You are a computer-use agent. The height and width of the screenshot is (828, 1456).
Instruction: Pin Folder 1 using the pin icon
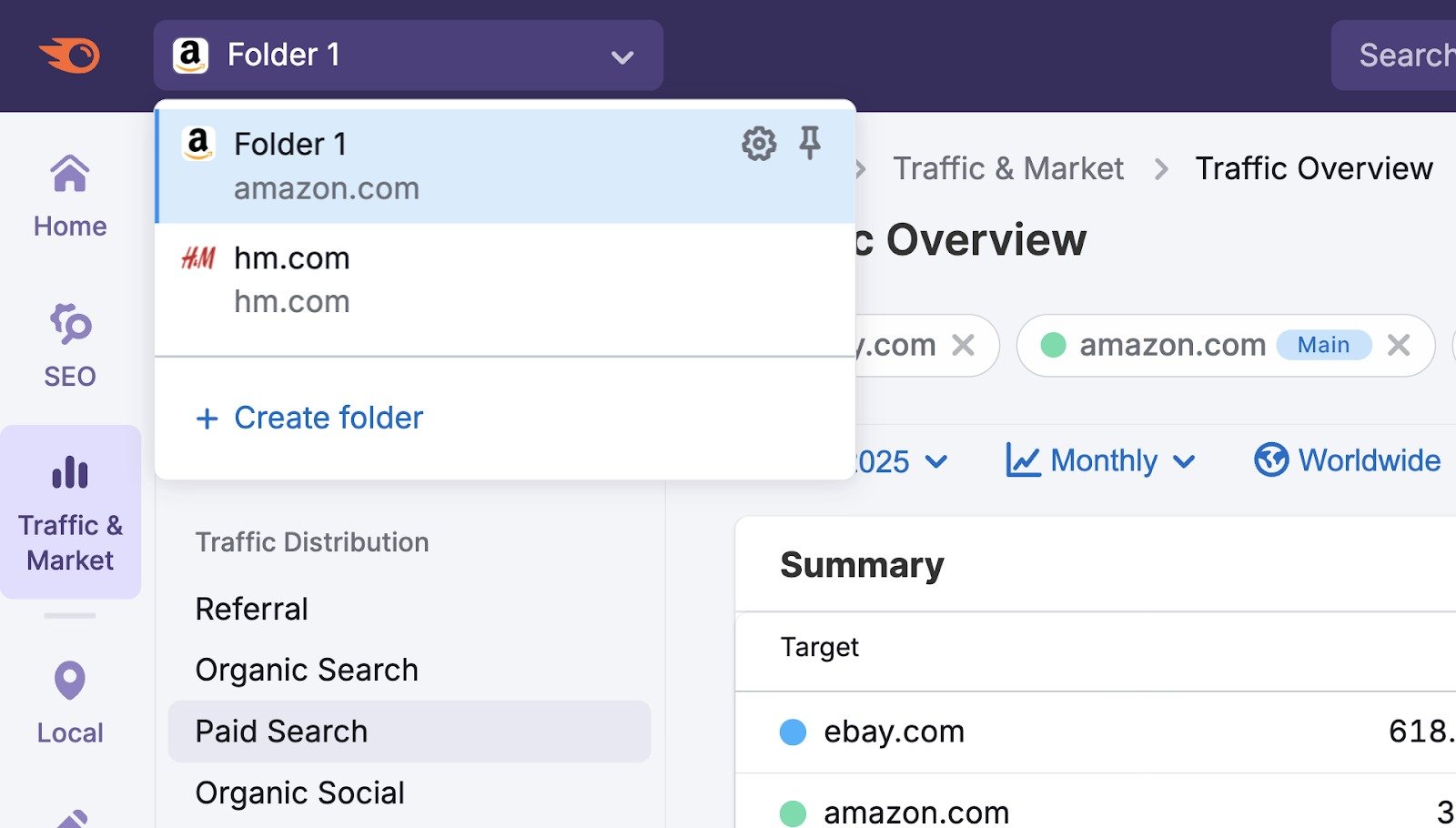click(811, 143)
